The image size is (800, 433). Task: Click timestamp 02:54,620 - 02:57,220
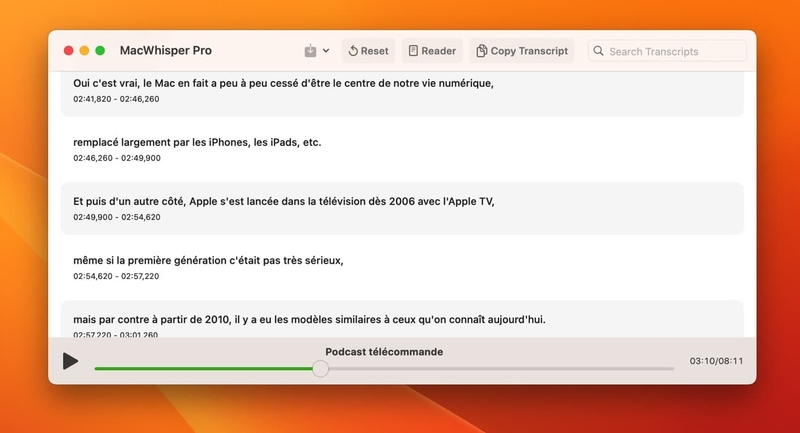click(x=116, y=276)
